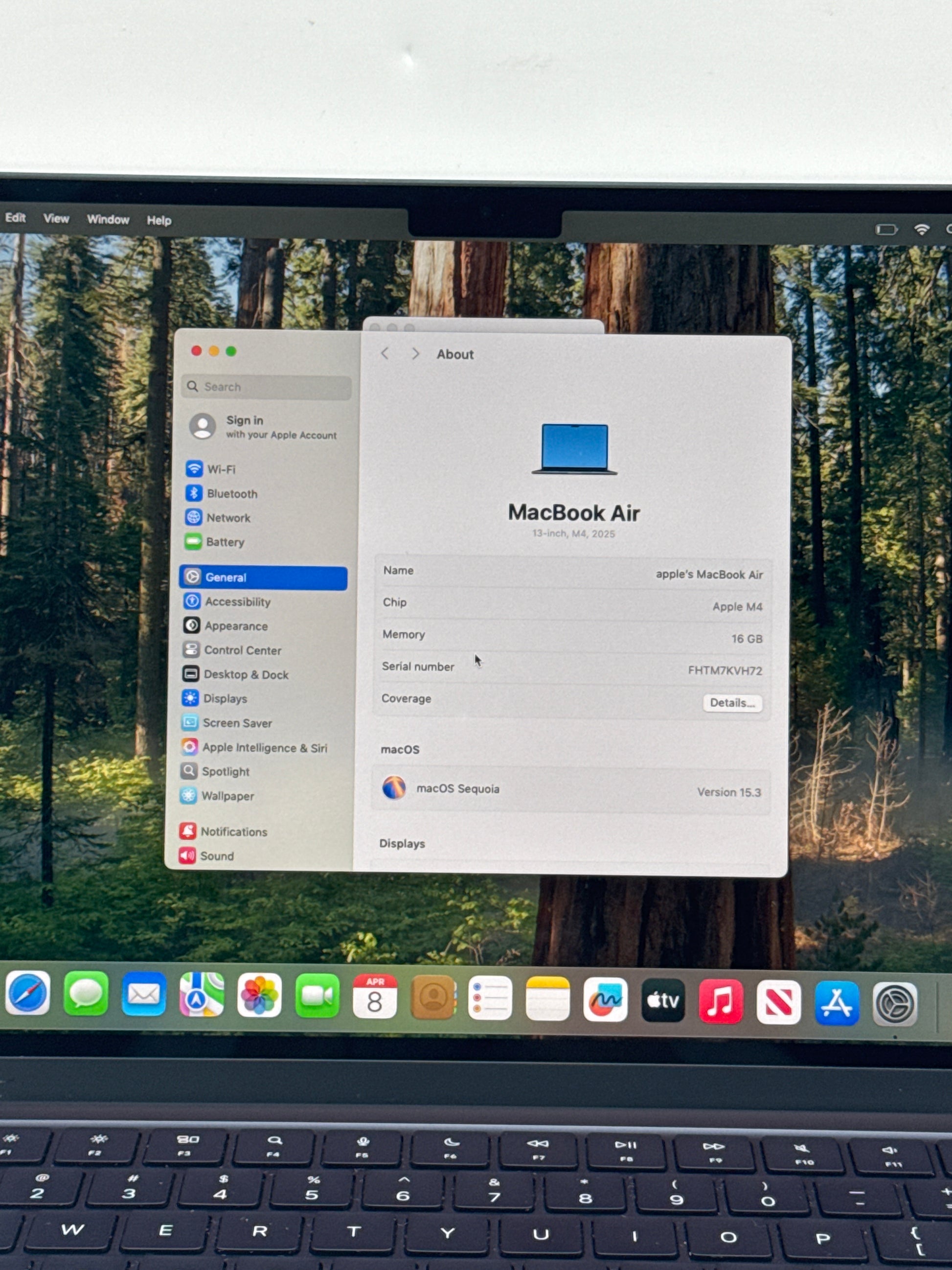
Task: Go forward with right chevron
Action: tap(415, 354)
